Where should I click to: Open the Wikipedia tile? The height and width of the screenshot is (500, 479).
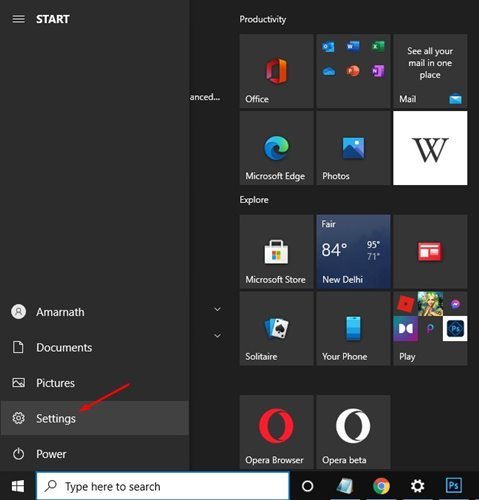coord(430,148)
